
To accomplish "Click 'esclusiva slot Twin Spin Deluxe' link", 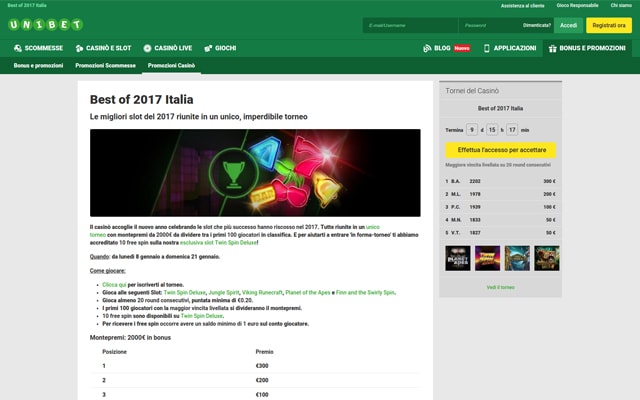I will coord(218,242).
